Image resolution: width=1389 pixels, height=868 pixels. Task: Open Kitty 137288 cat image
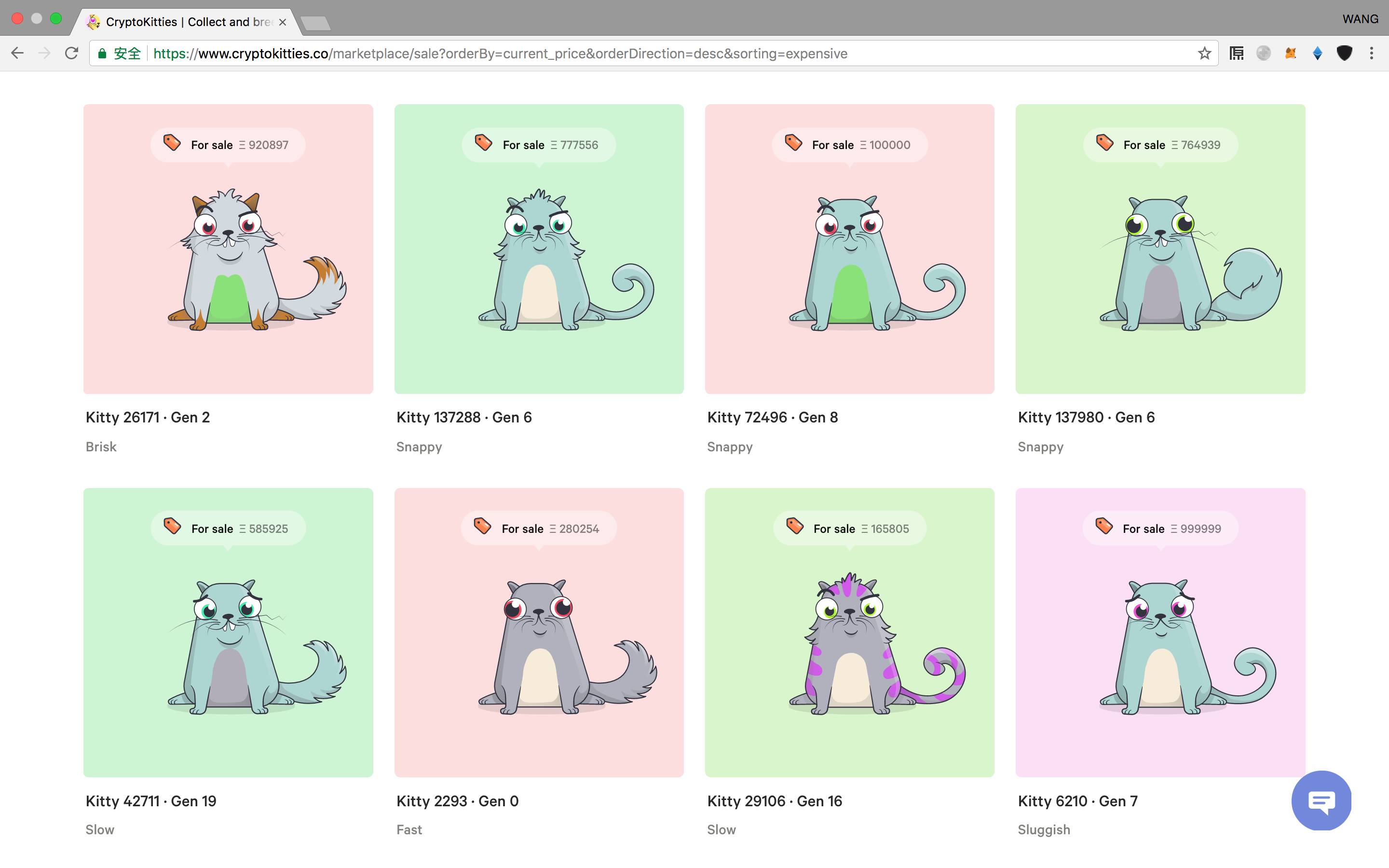(x=566, y=259)
